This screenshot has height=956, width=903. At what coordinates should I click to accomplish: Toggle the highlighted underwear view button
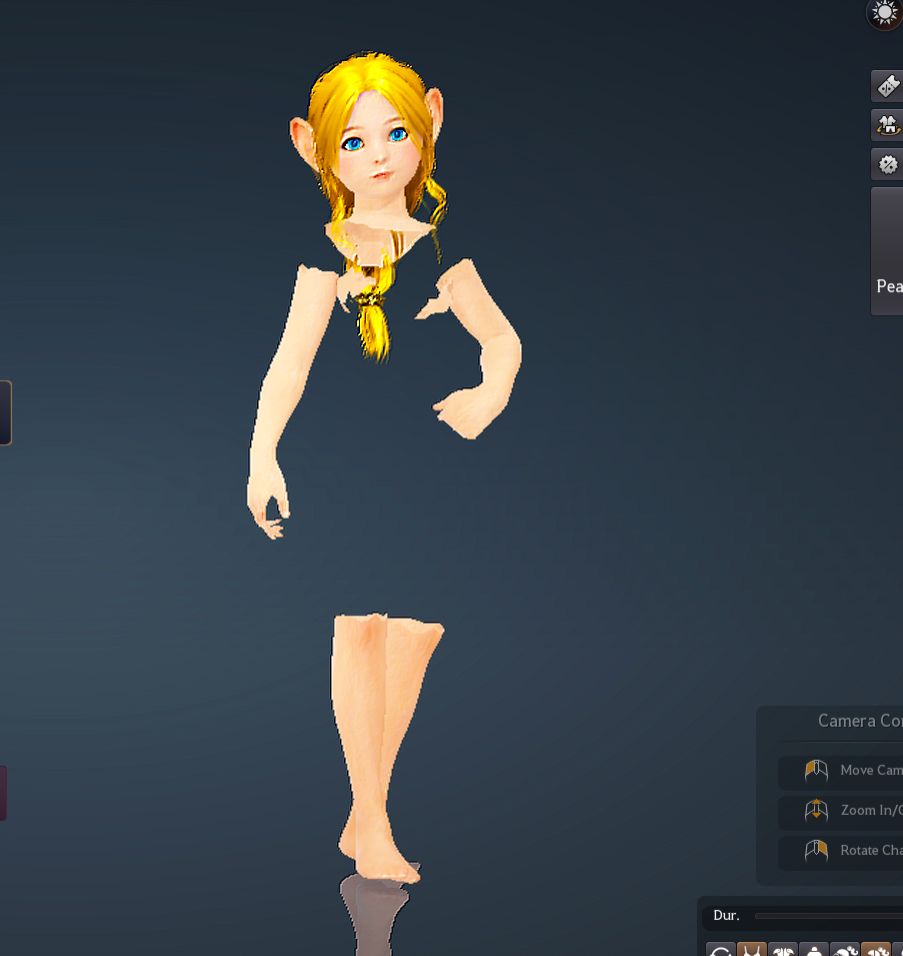tap(752, 950)
